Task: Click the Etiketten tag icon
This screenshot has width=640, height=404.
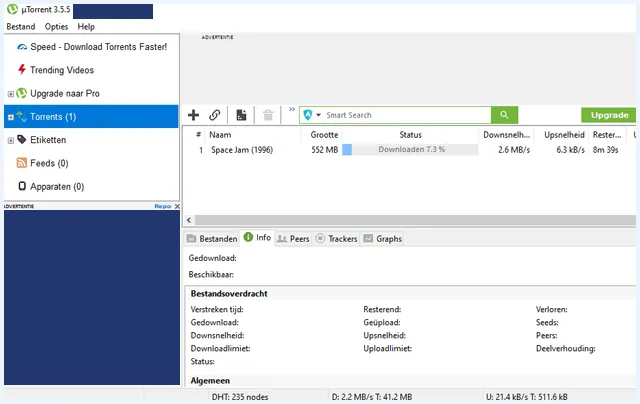Action: [22, 140]
